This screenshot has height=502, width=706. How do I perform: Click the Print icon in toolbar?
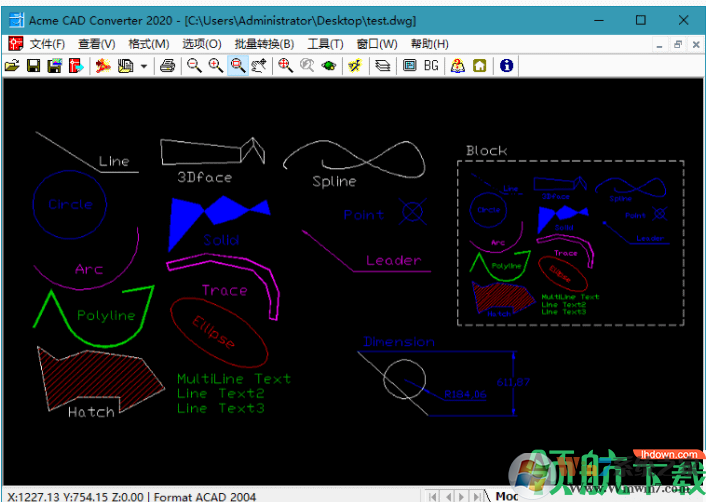(168, 66)
